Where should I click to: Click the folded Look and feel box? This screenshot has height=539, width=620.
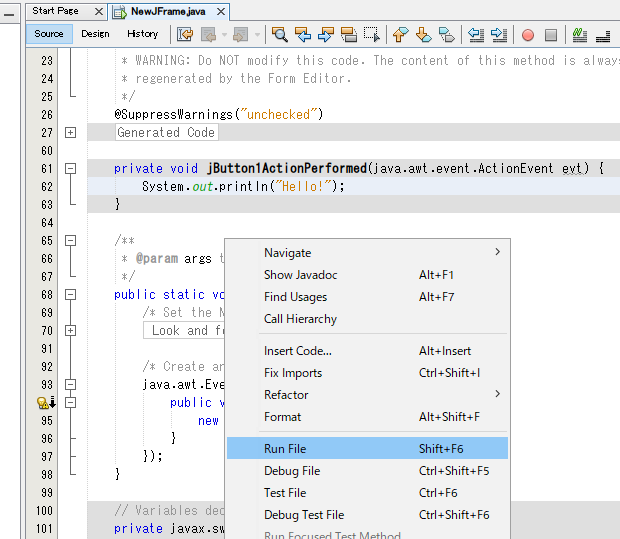[184, 330]
